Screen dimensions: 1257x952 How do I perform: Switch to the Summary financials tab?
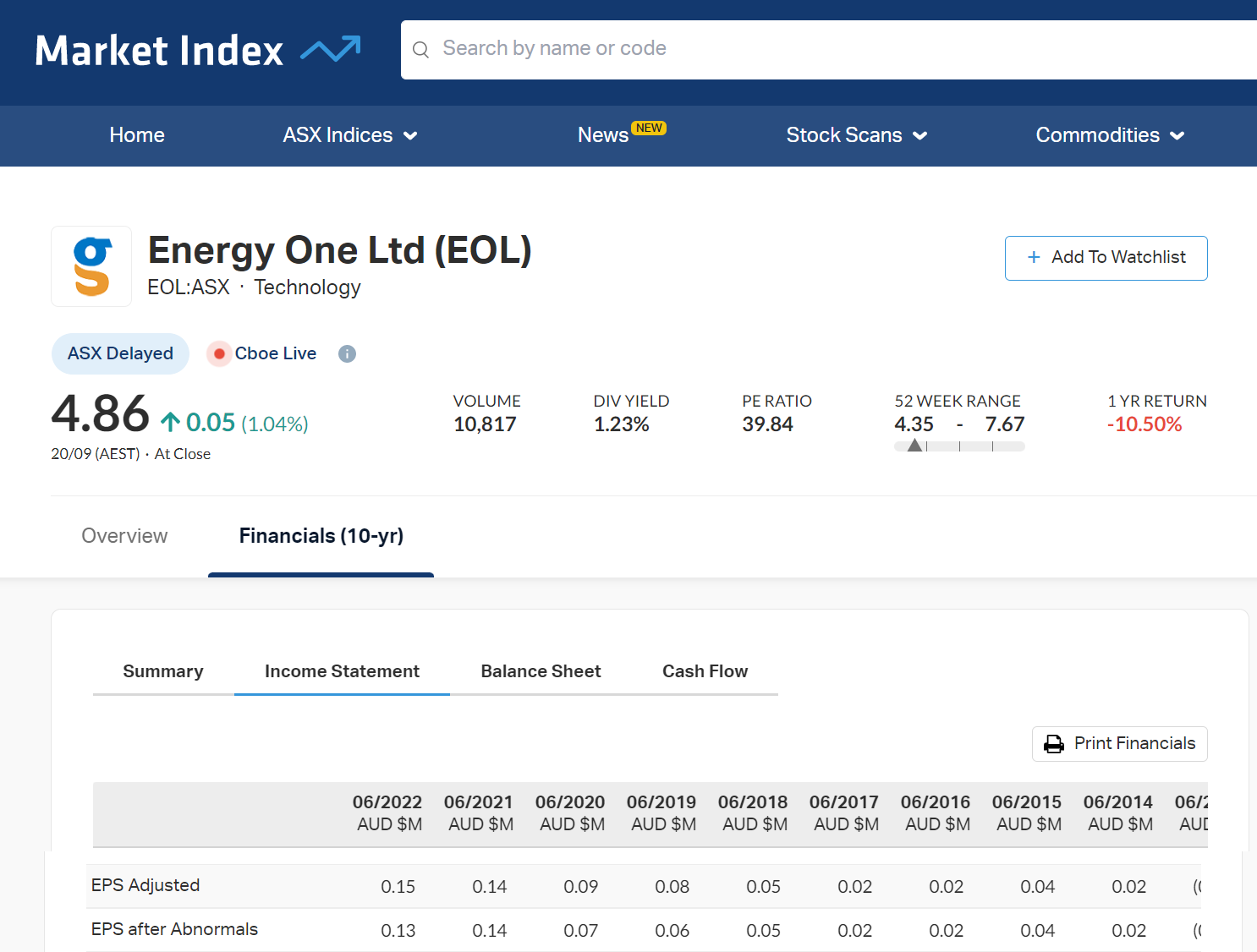(163, 671)
